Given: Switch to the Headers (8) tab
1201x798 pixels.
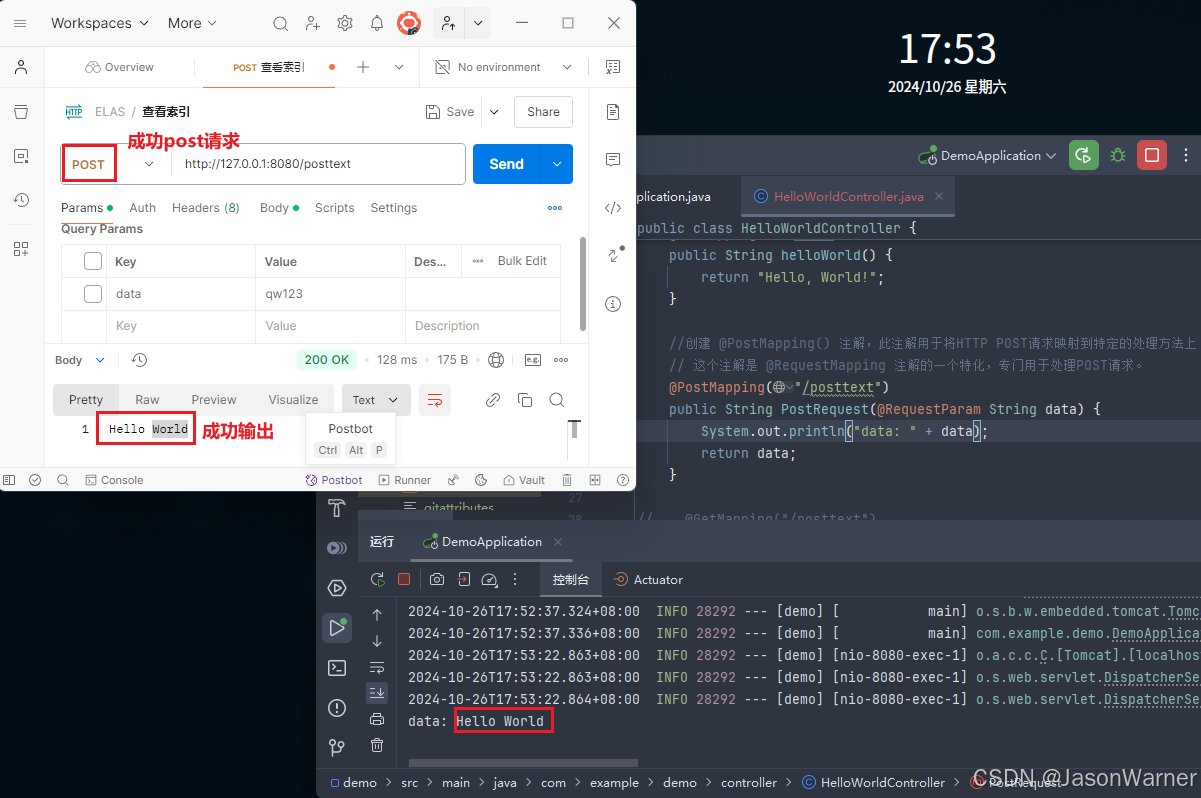Looking at the screenshot, I should [205, 207].
